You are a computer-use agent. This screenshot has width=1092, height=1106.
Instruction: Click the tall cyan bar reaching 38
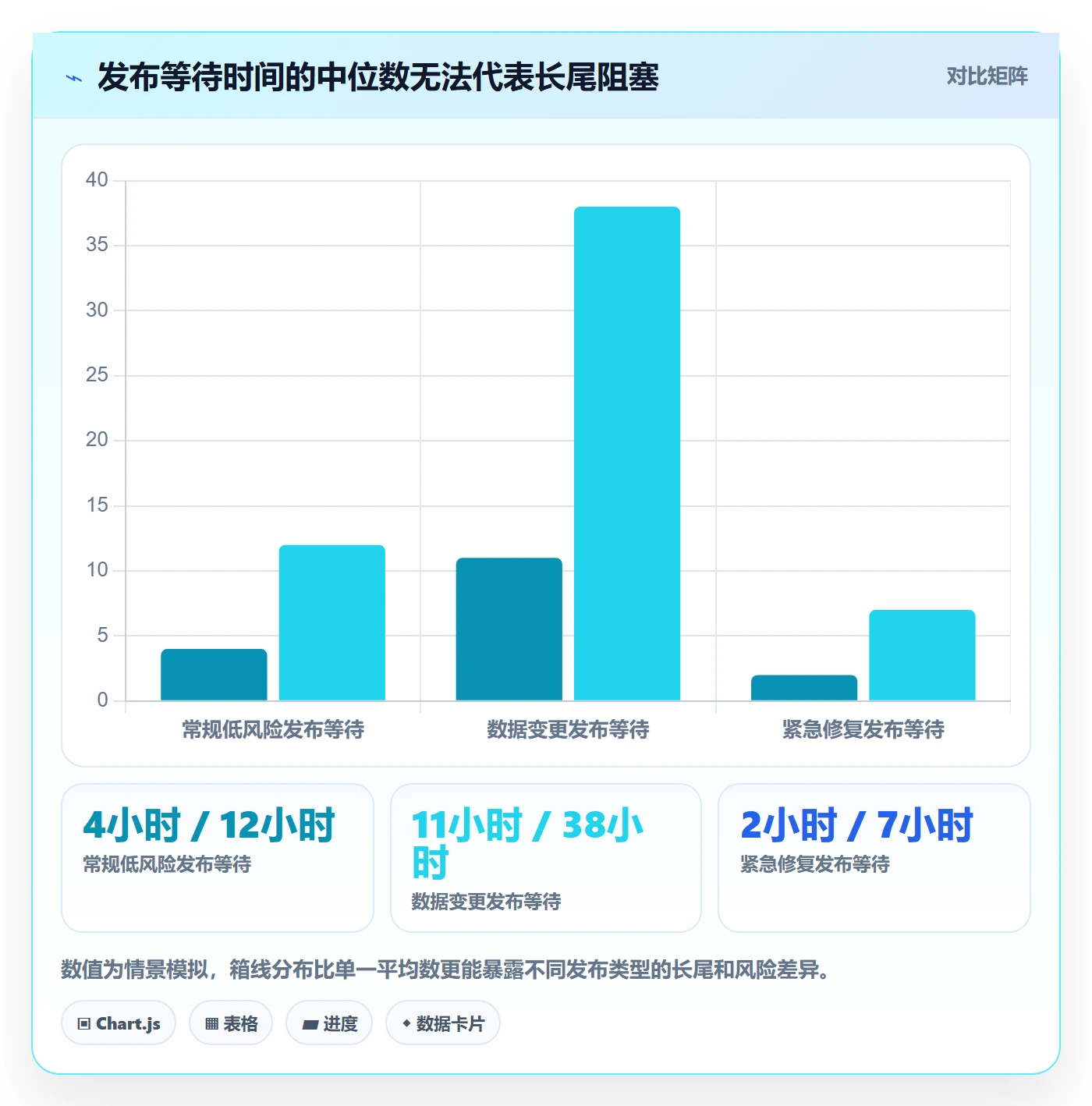[627, 453]
